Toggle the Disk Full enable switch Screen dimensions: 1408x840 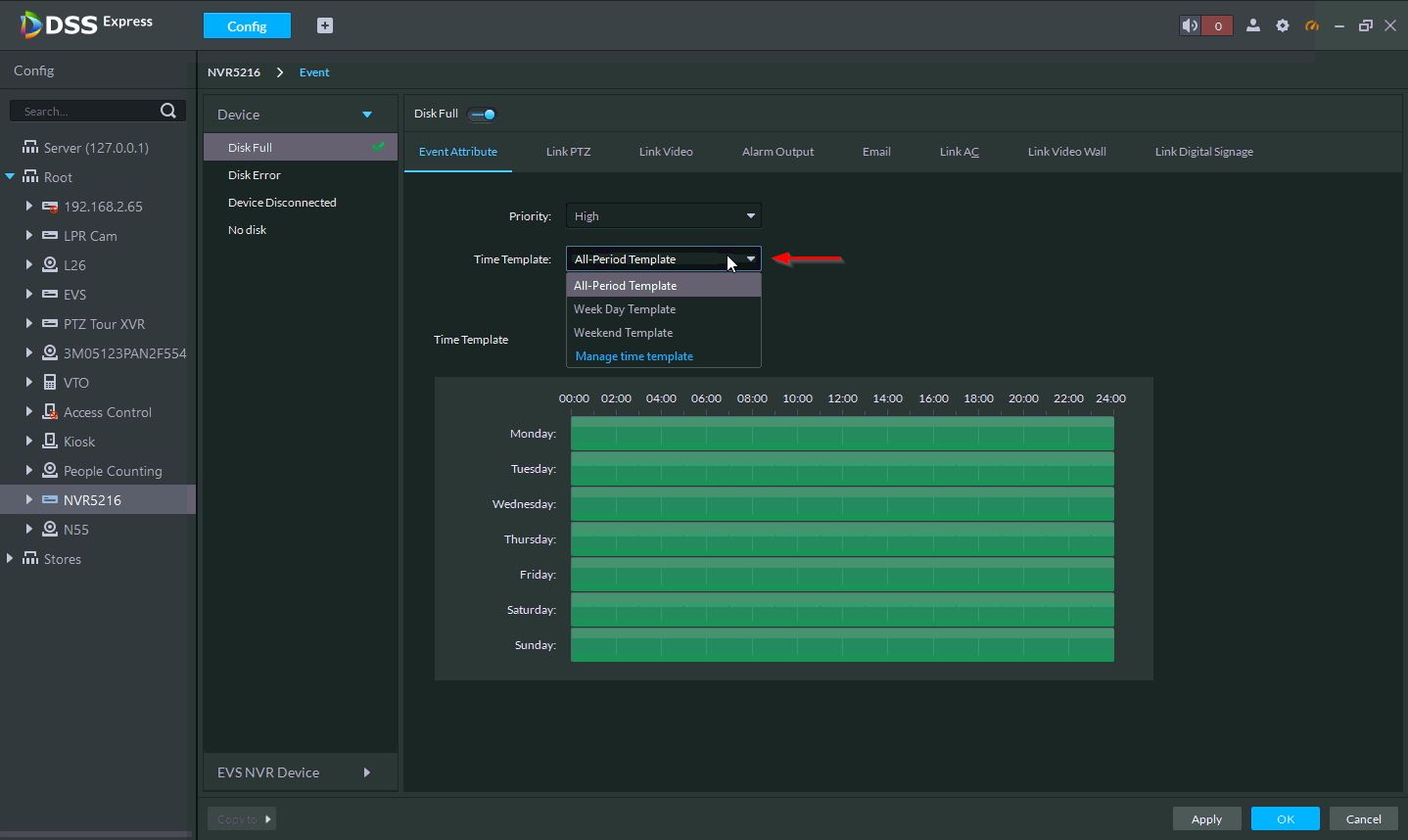tap(482, 115)
